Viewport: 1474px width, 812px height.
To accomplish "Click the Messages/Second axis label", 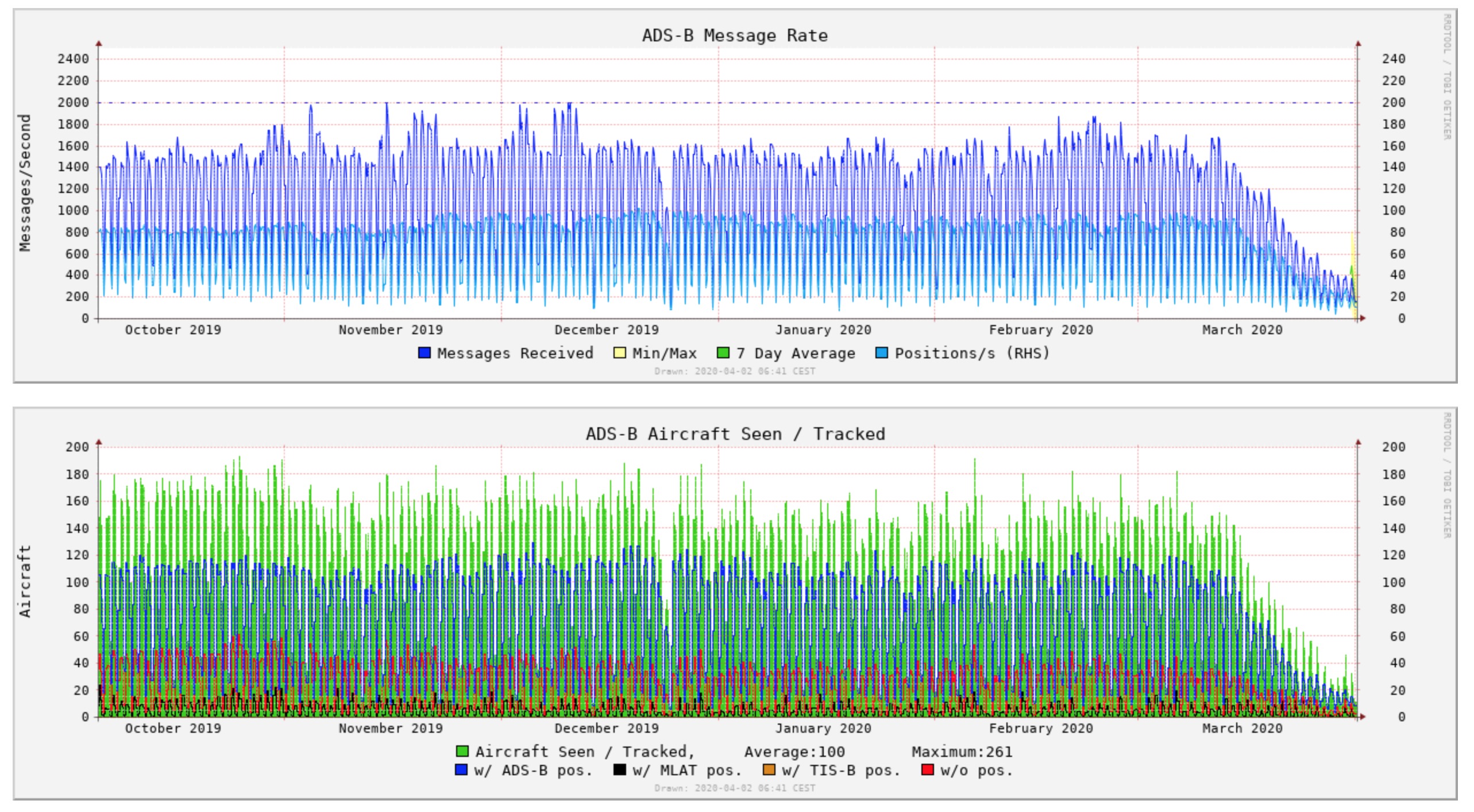I will [x=25, y=183].
